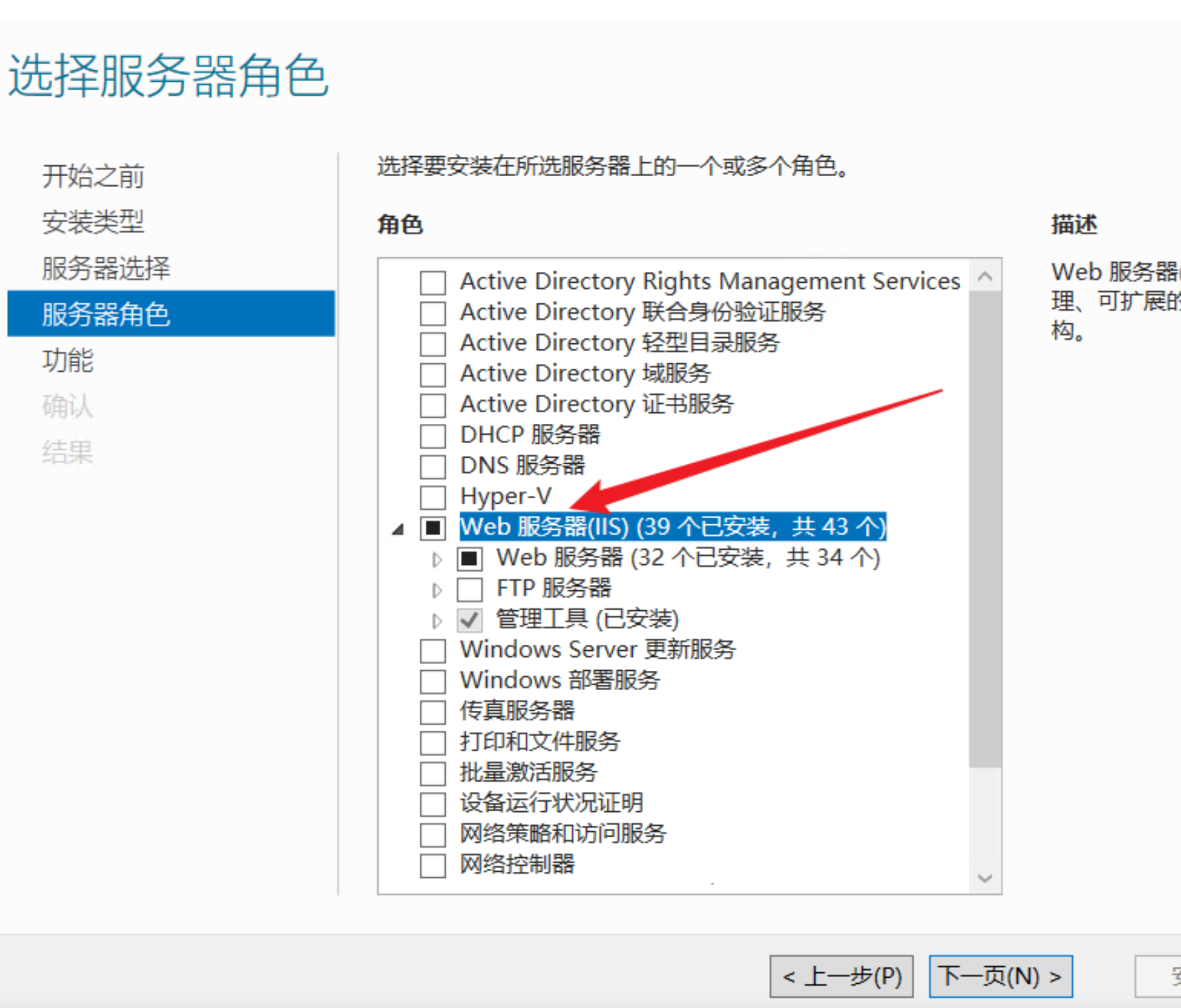Select Active Directory 证书服务 label

(x=597, y=405)
